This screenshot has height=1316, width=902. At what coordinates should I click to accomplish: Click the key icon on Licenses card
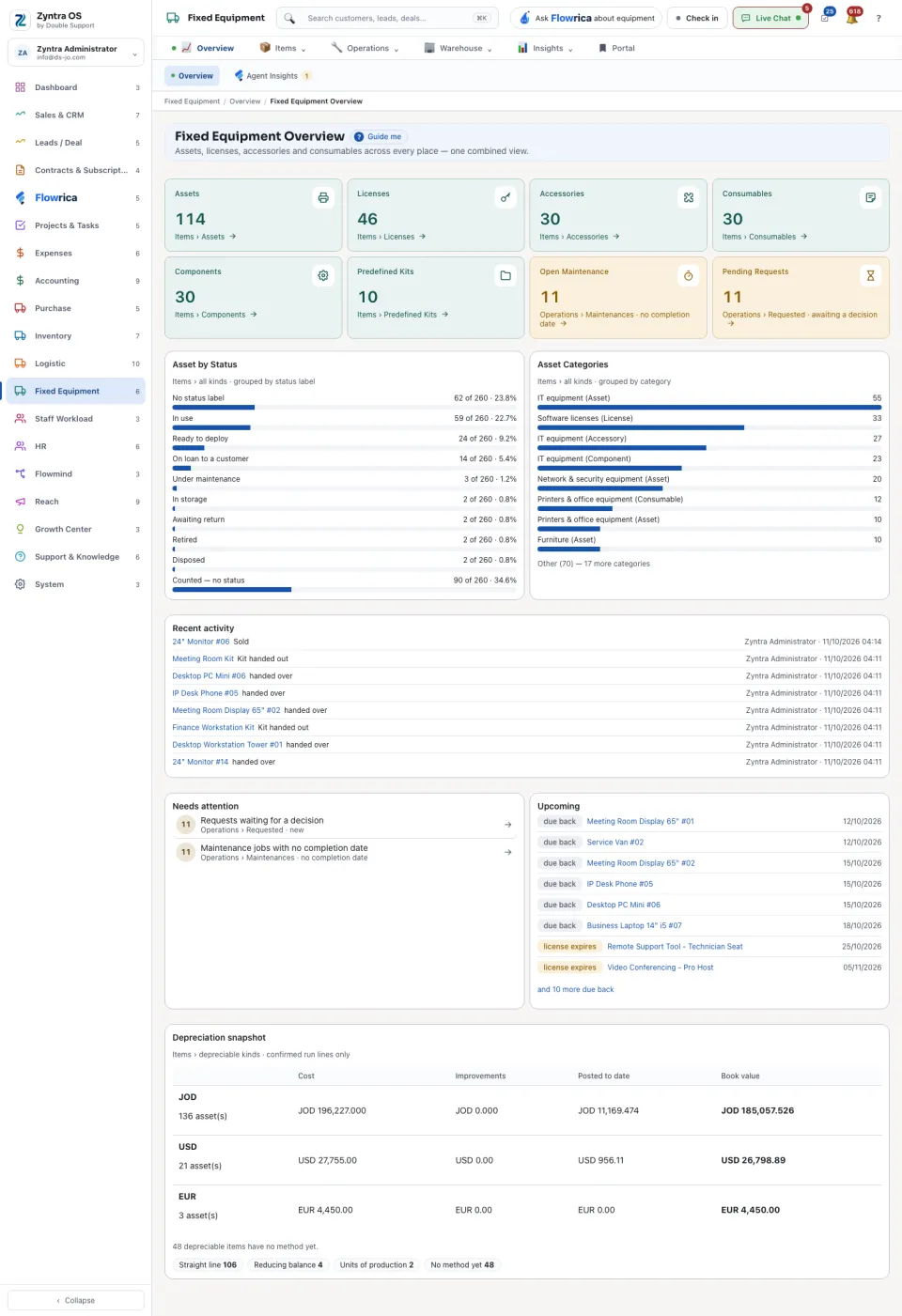pyautogui.click(x=505, y=197)
